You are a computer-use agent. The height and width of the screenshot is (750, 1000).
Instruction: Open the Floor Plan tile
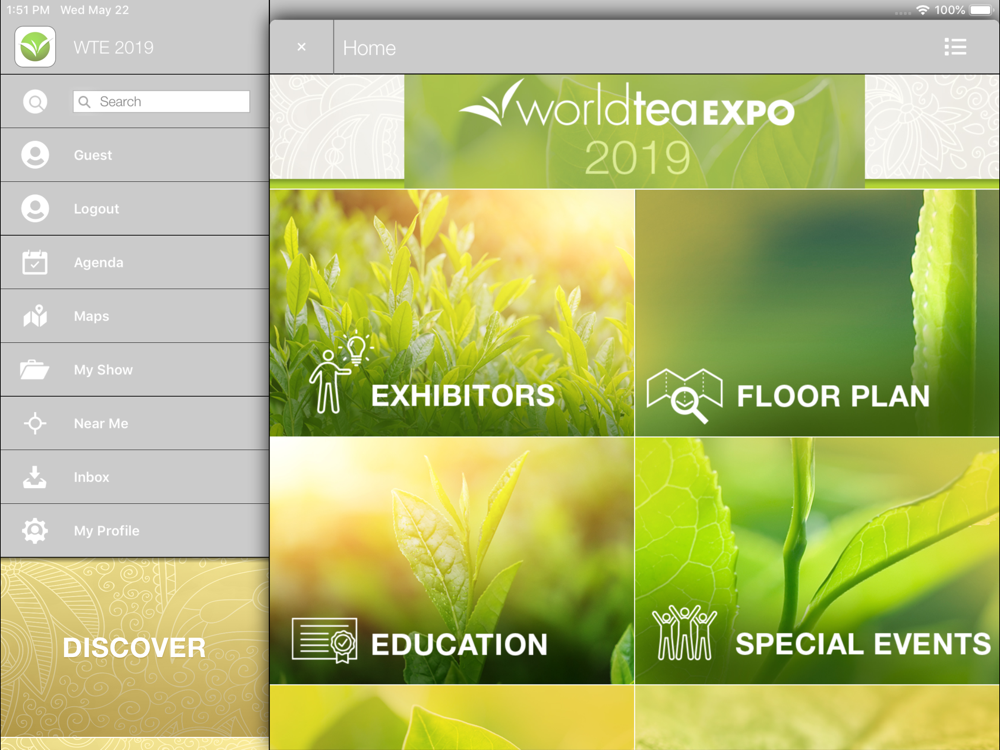[x=818, y=312]
